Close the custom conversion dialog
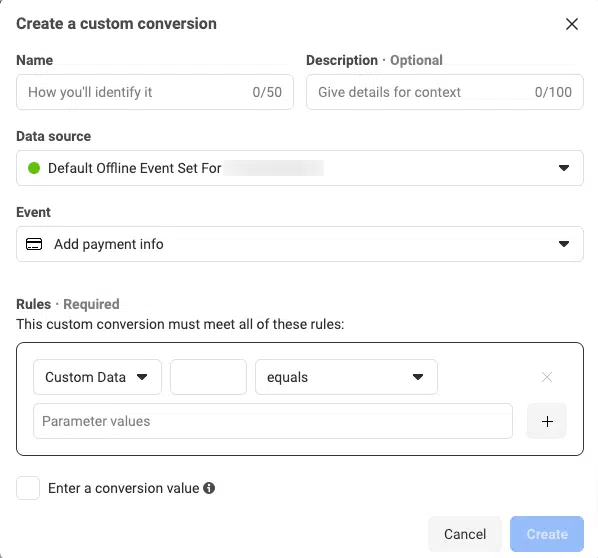Viewport: 598px width, 558px height. coord(572,24)
